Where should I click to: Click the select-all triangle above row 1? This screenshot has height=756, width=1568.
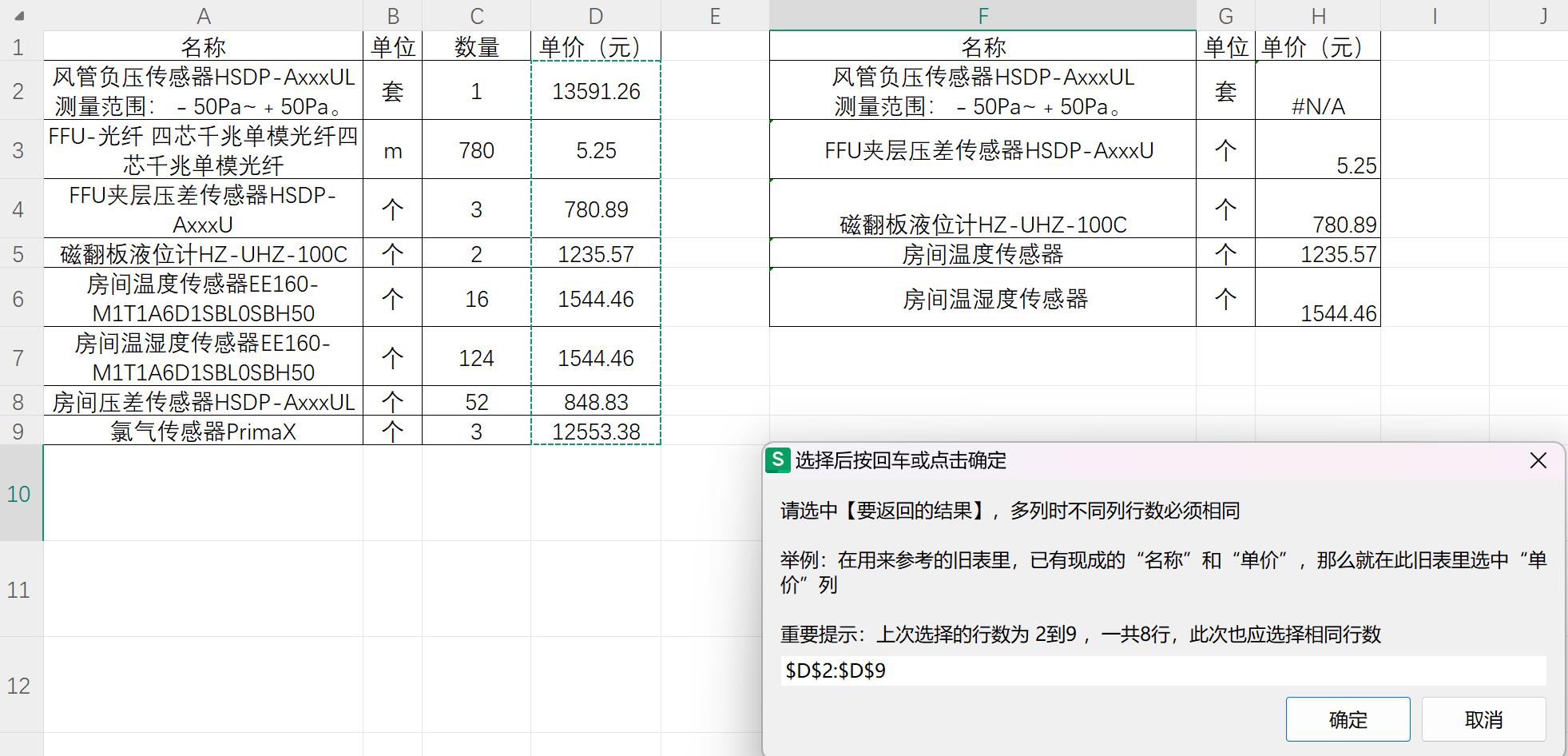19,15
